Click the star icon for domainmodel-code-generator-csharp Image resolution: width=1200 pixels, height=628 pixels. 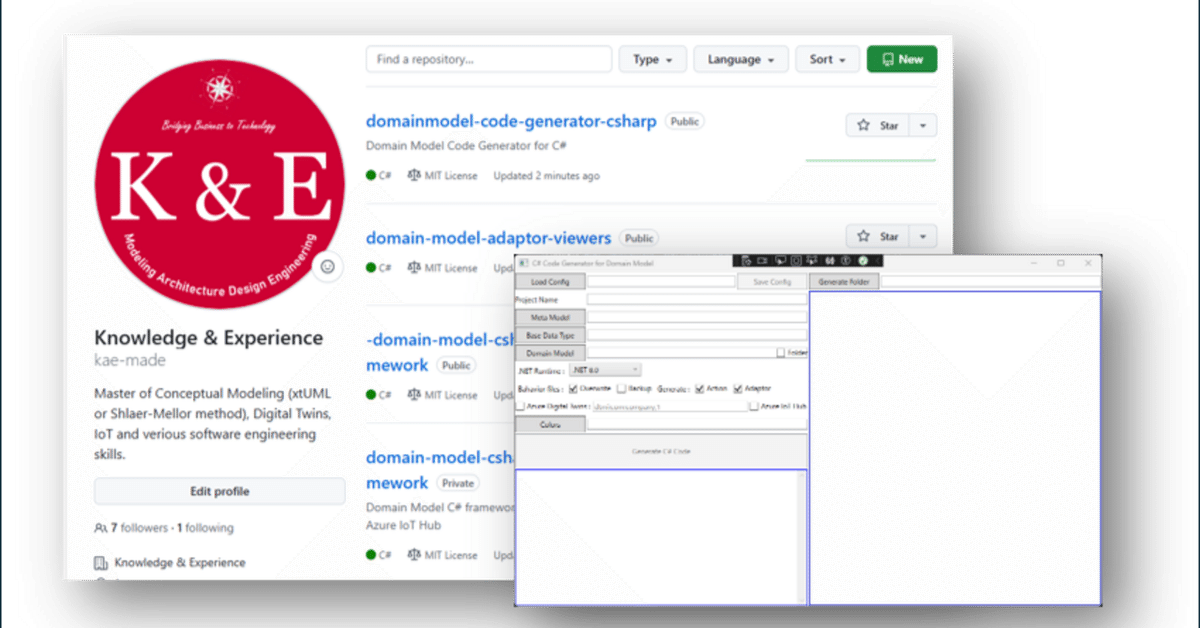864,126
